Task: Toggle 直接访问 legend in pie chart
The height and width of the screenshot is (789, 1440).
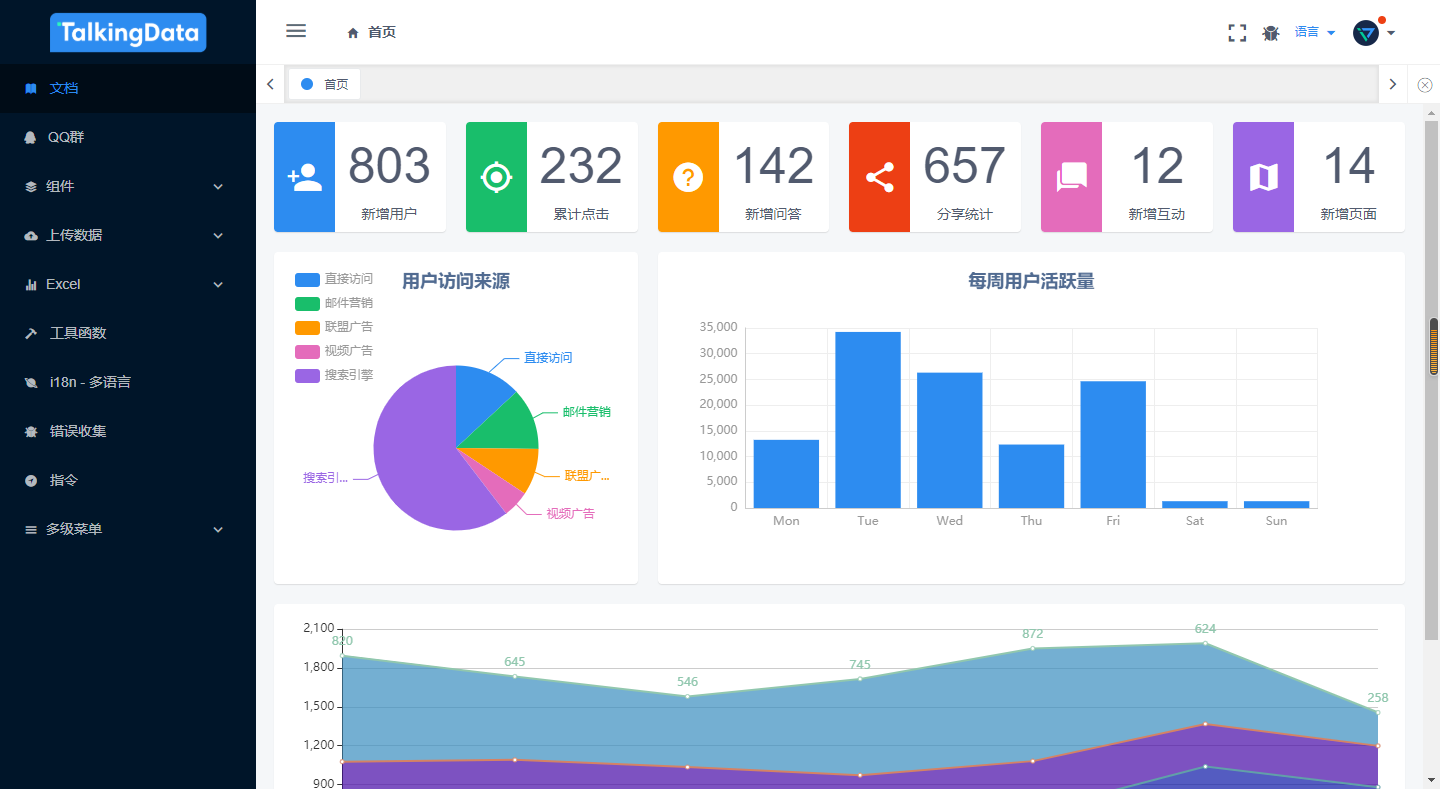Action: click(x=334, y=279)
